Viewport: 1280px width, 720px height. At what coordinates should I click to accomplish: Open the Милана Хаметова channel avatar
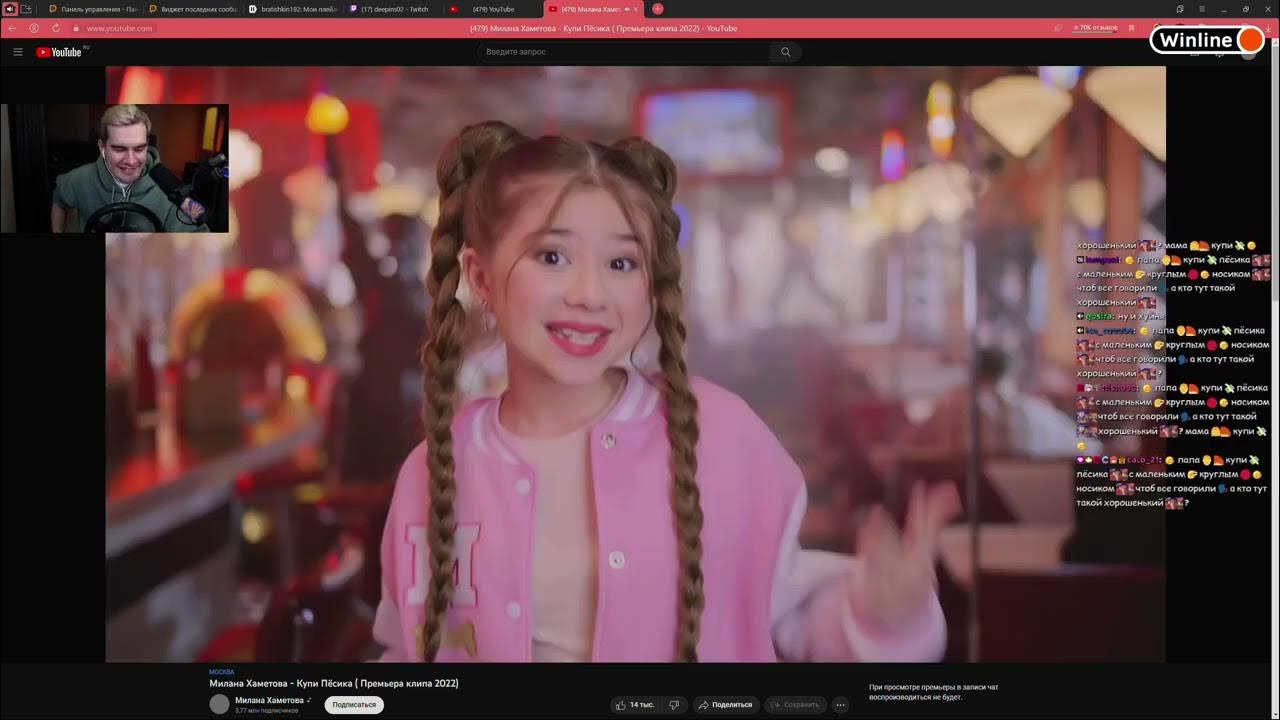(x=219, y=704)
